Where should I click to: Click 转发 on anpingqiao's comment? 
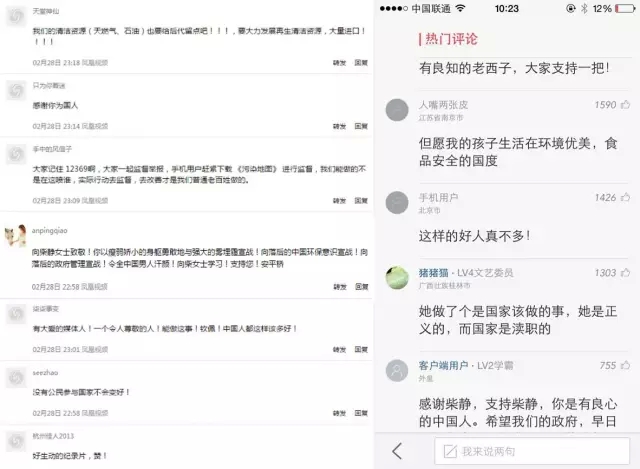click(340, 287)
